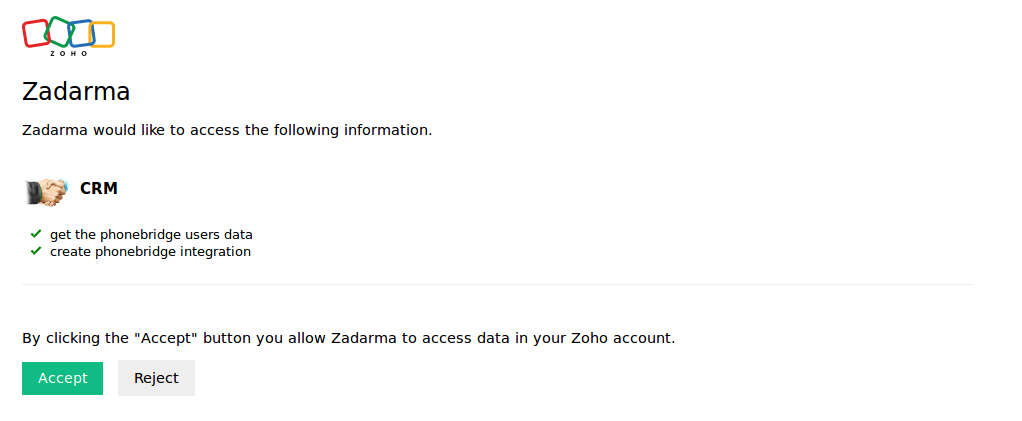Click the blue square in Zoho logo
Viewport: 1022px width, 421px height.
click(x=80, y=34)
